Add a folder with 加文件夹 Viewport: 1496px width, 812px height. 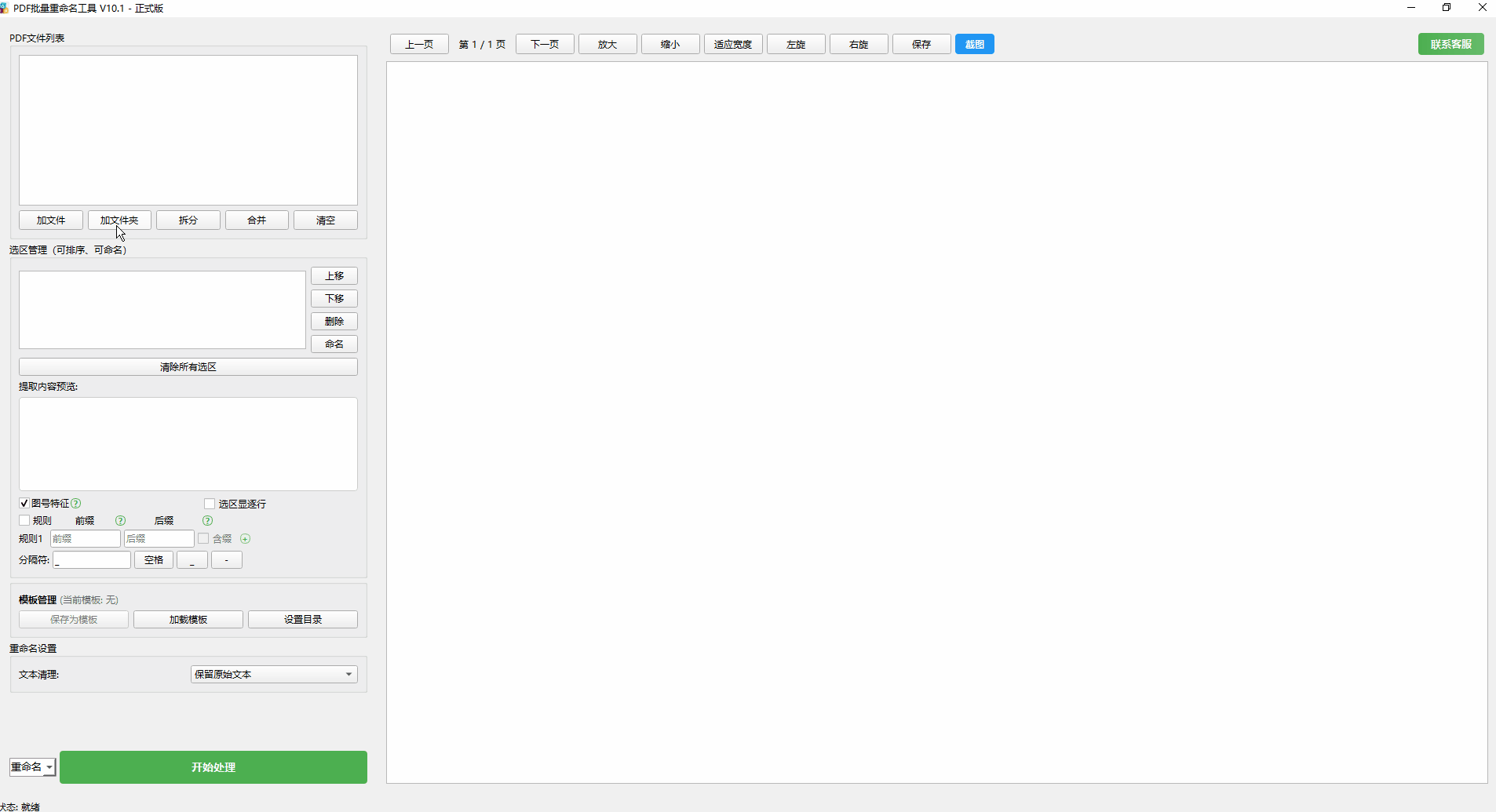coord(119,220)
